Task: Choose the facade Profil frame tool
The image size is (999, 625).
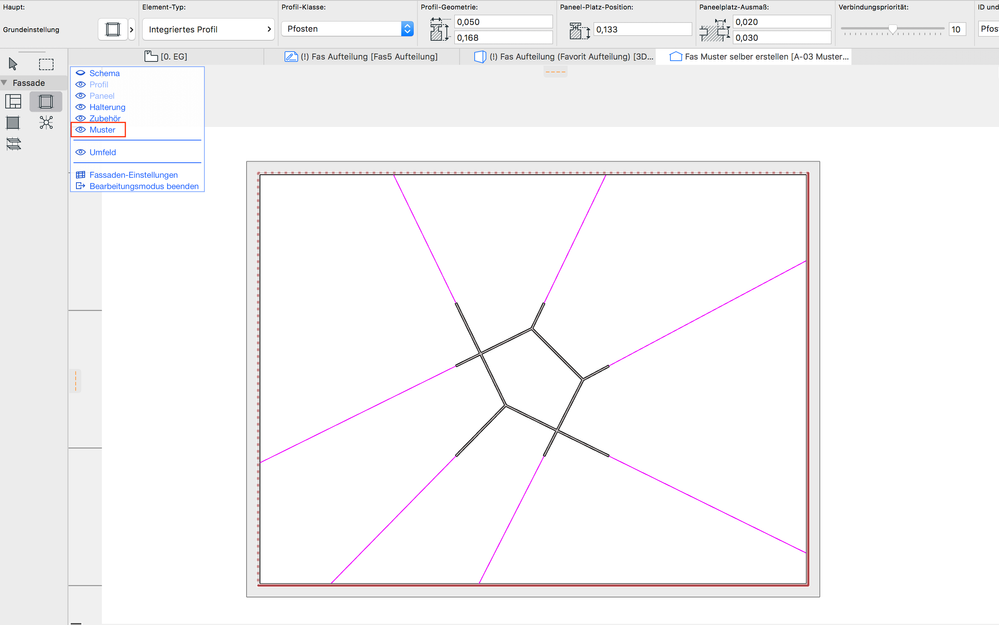Action: (46, 102)
